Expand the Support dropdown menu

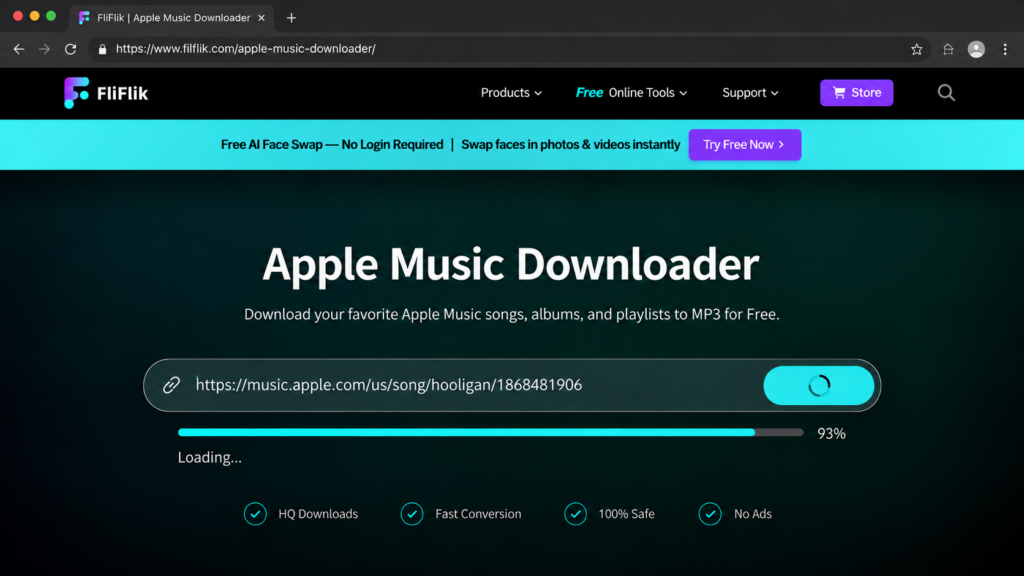click(x=750, y=93)
